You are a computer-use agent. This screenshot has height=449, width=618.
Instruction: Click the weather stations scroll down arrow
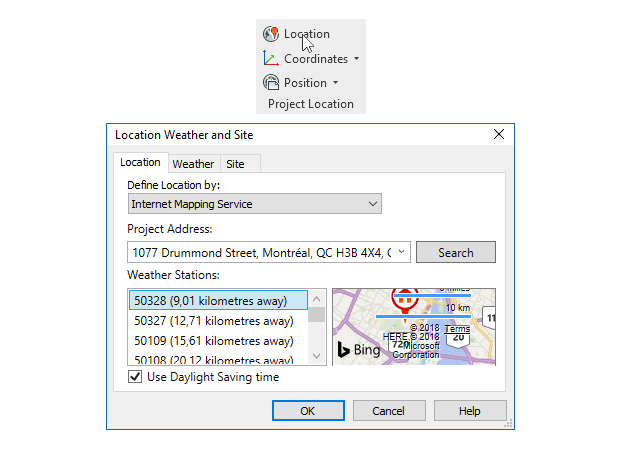coord(316,356)
